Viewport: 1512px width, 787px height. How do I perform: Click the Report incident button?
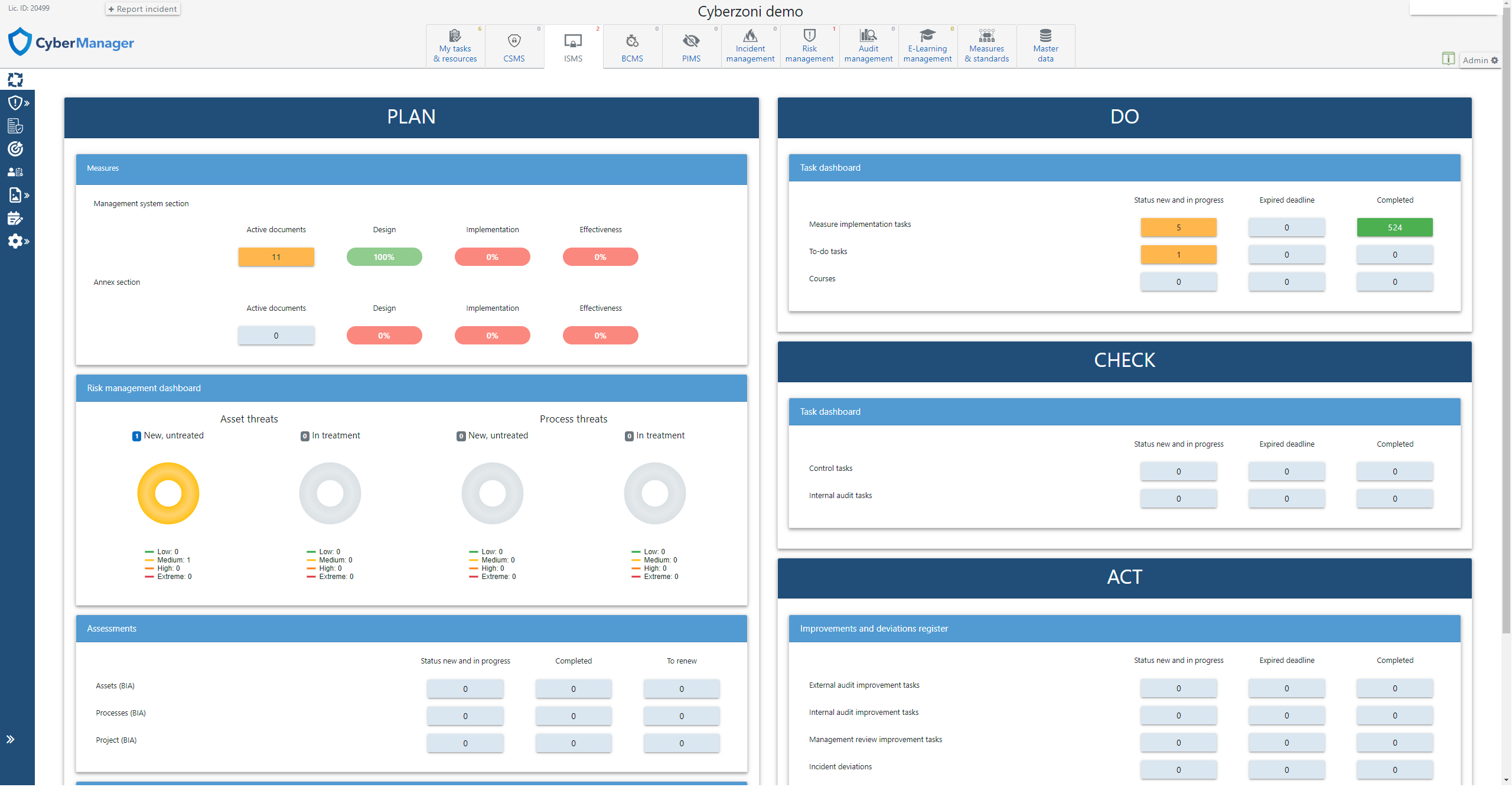(x=143, y=9)
